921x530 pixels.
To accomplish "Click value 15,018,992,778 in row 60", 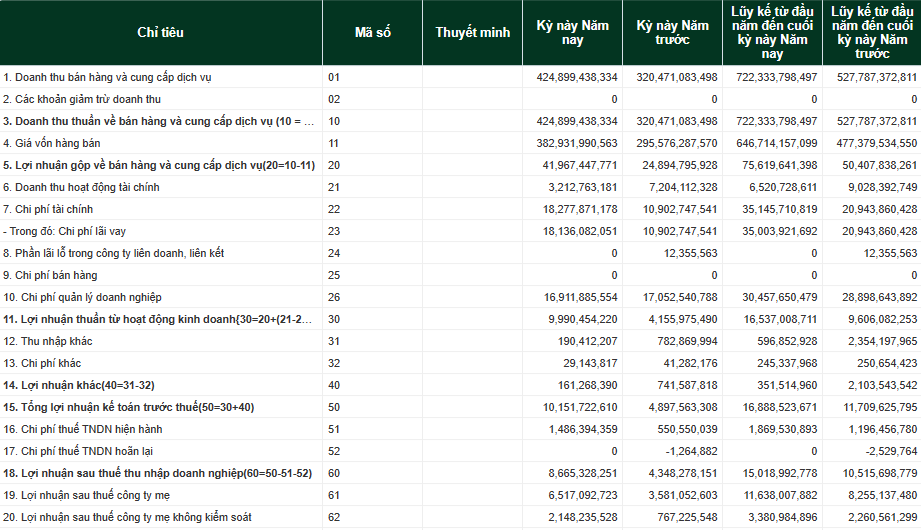I will click(779, 473).
